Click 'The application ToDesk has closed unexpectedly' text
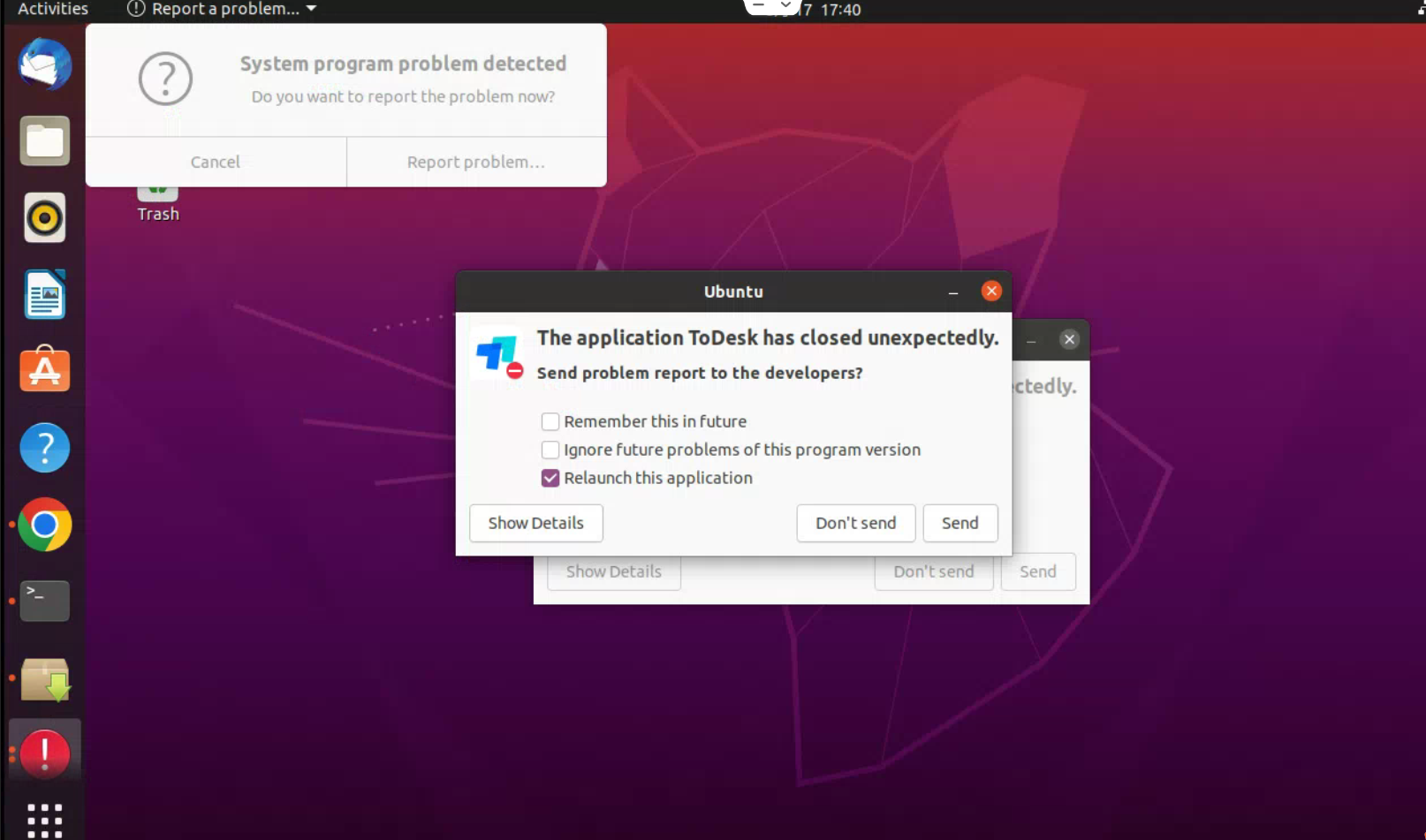The height and width of the screenshot is (840, 1426). point(768,337)
